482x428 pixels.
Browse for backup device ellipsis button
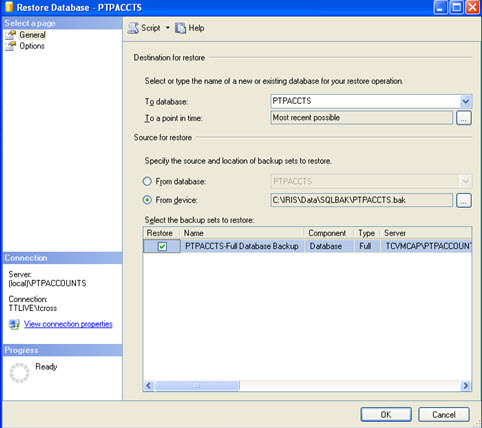[x=464, y=200]
